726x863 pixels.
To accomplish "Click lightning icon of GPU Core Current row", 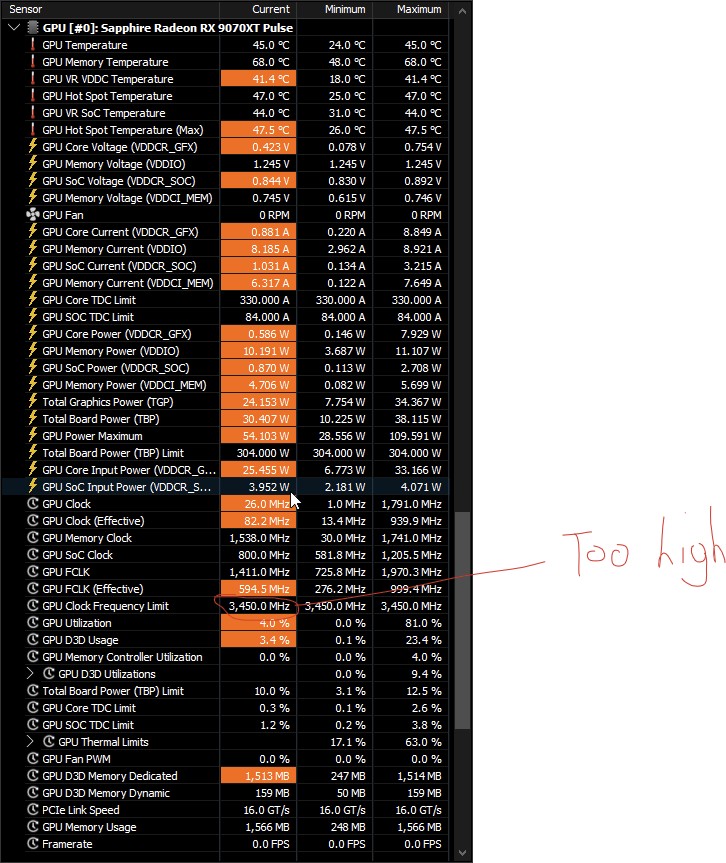I will pyautogui.click(x=33, y=232).
